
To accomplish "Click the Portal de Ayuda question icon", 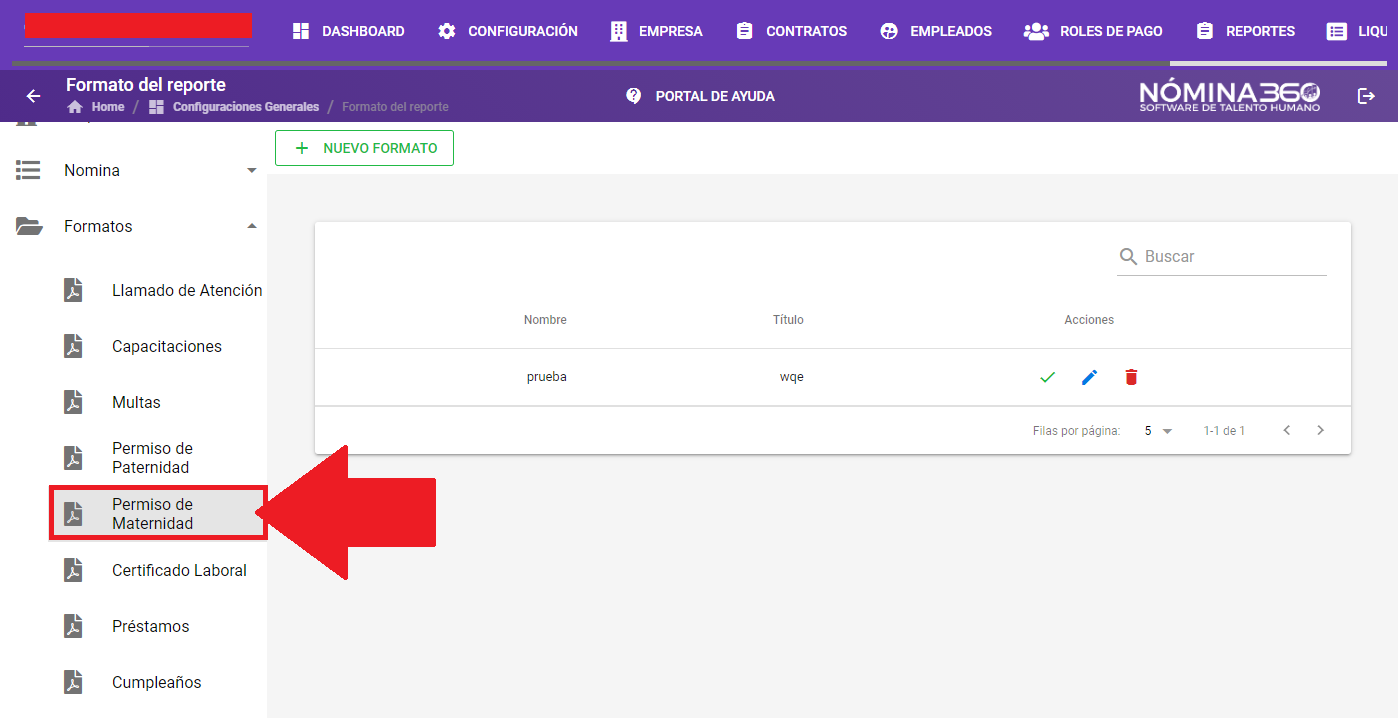I will point(633,96).
